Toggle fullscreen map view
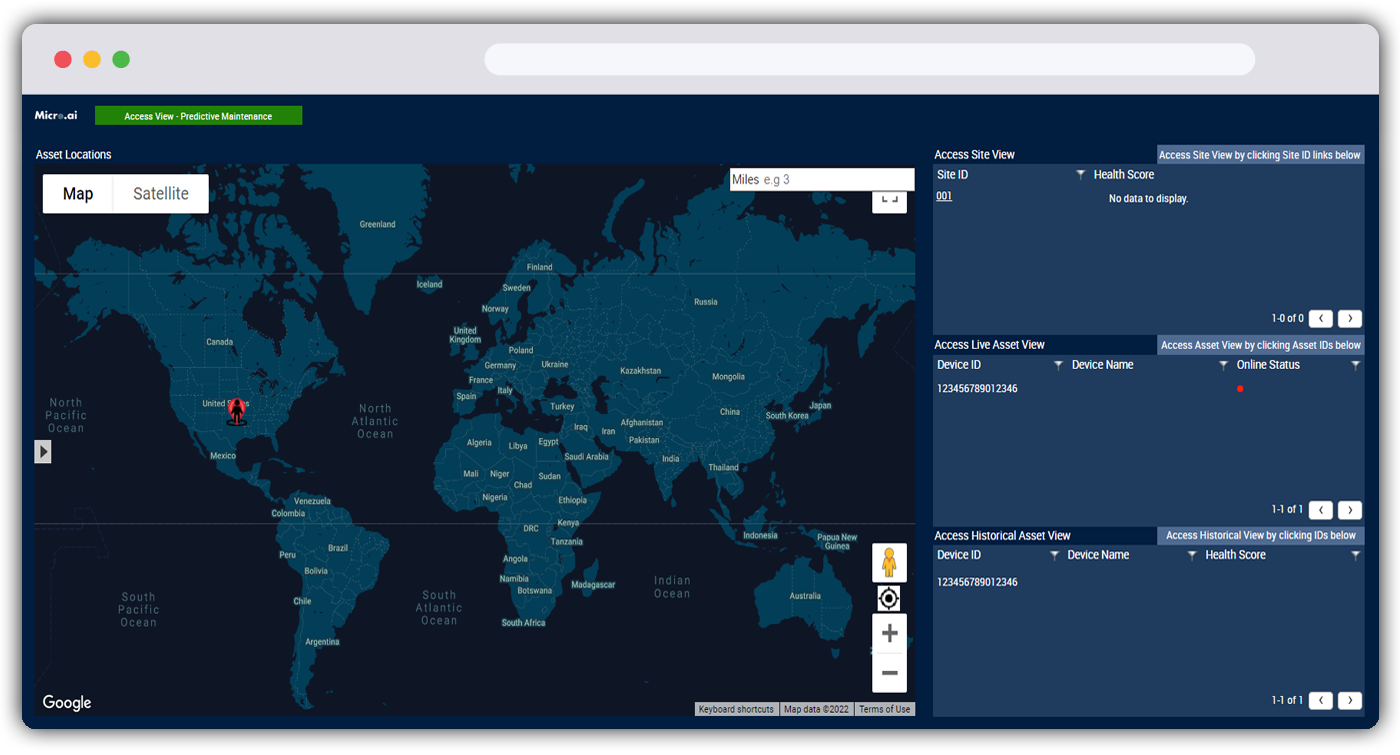The image size is (1400, 755). (889, 201)
